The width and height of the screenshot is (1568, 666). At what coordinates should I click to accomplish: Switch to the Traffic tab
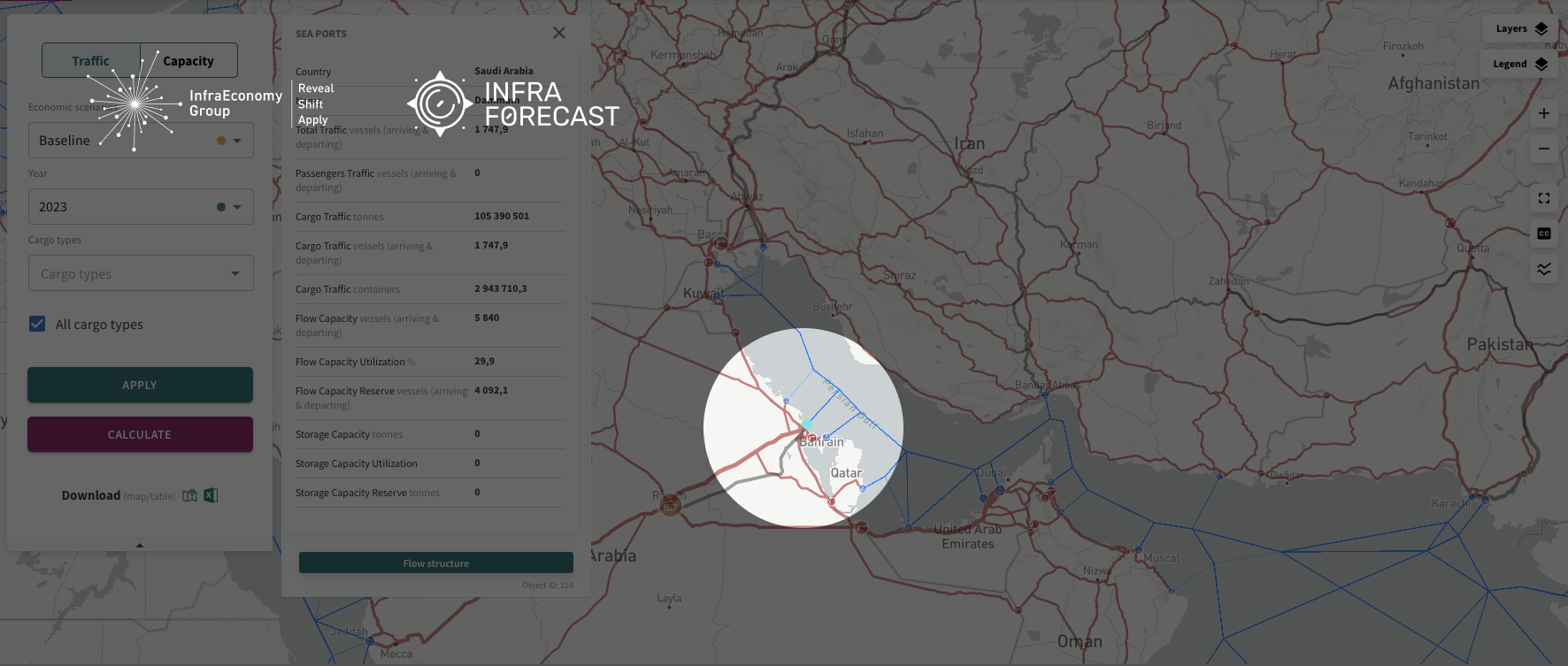click(91, 61)
